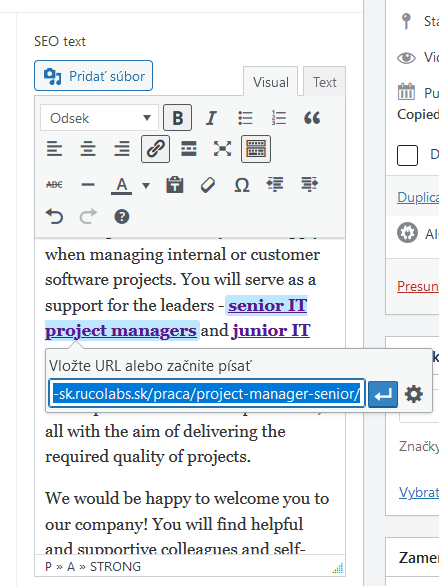Insert a bulleted list
439x586 pixels.
click(x=245, y=118)
